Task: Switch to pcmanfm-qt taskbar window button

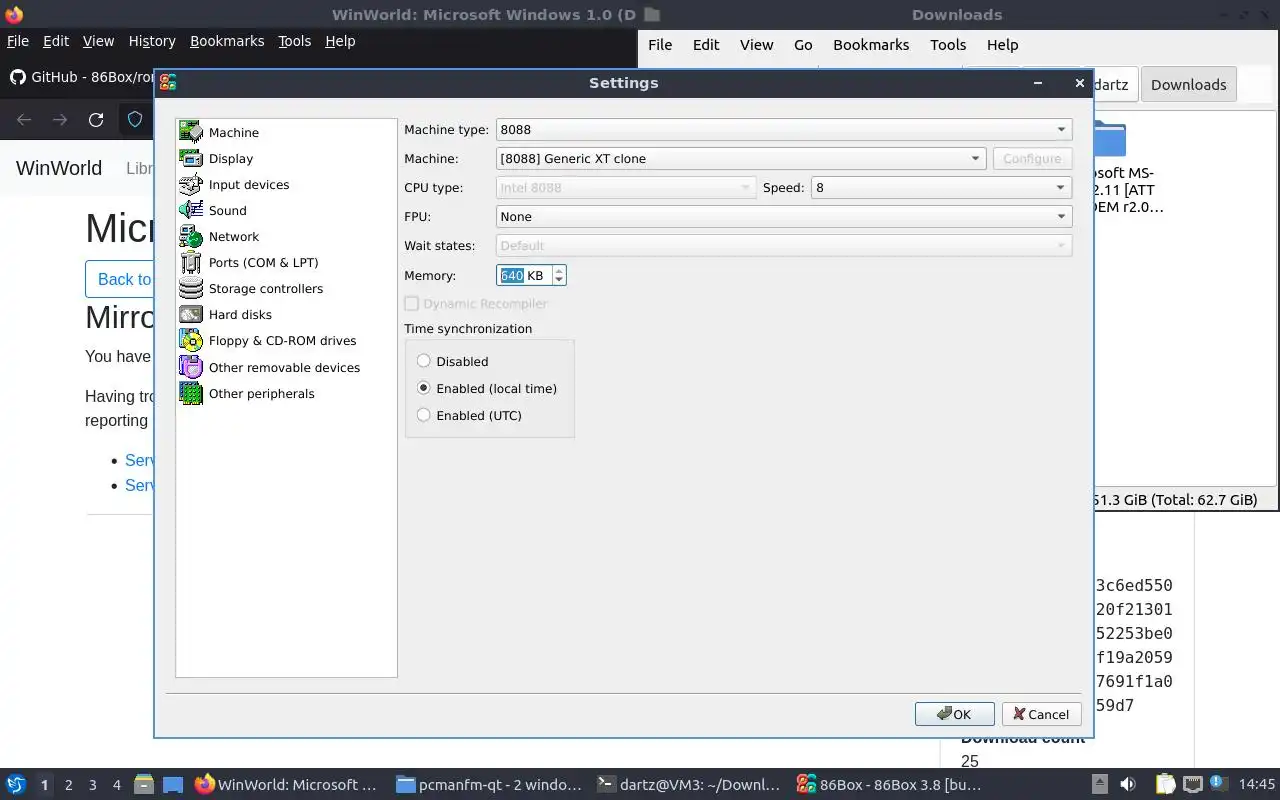Action: (x=487, y=785)
